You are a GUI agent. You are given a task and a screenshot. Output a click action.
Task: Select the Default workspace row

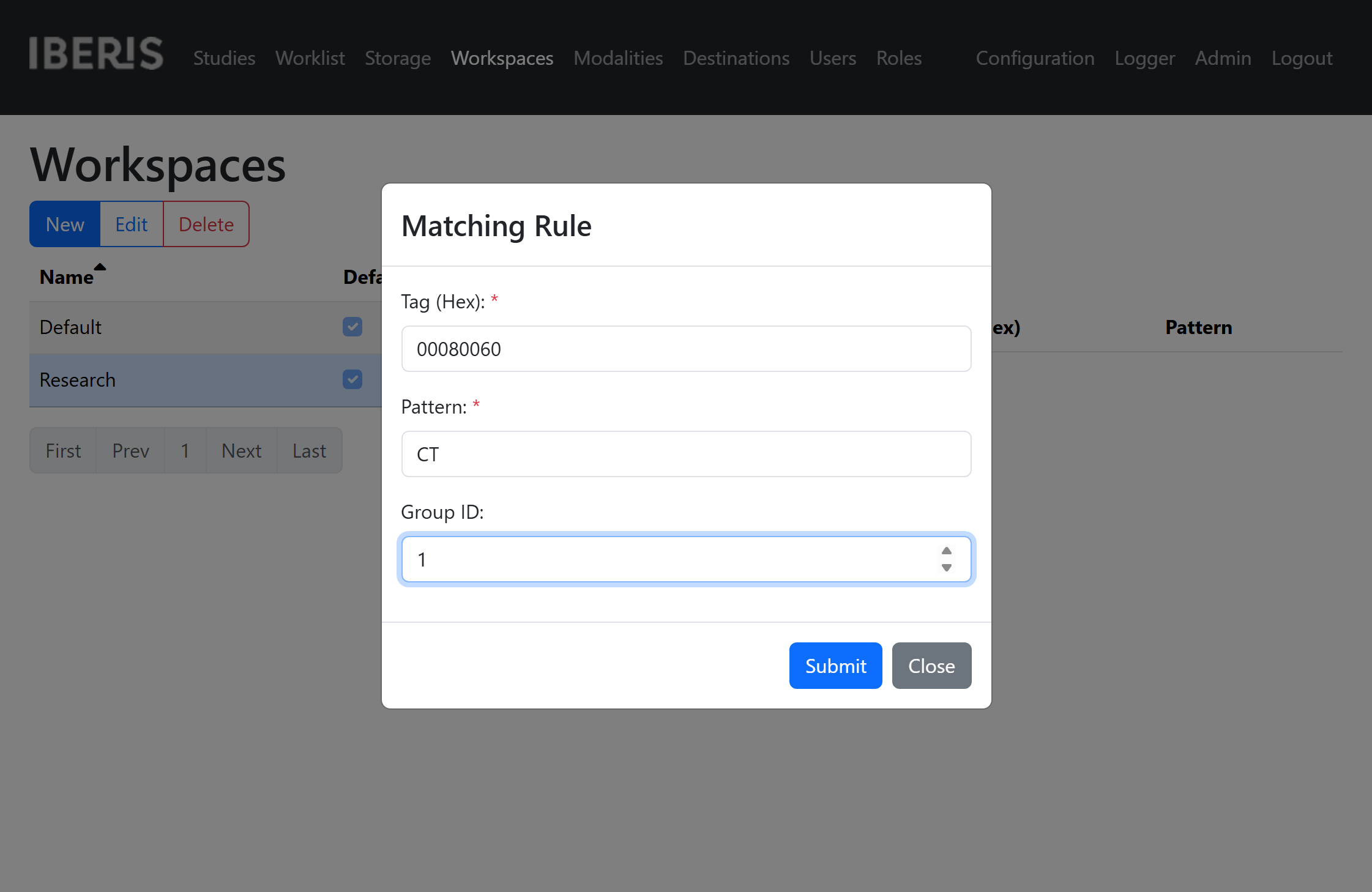click(206, 327)
